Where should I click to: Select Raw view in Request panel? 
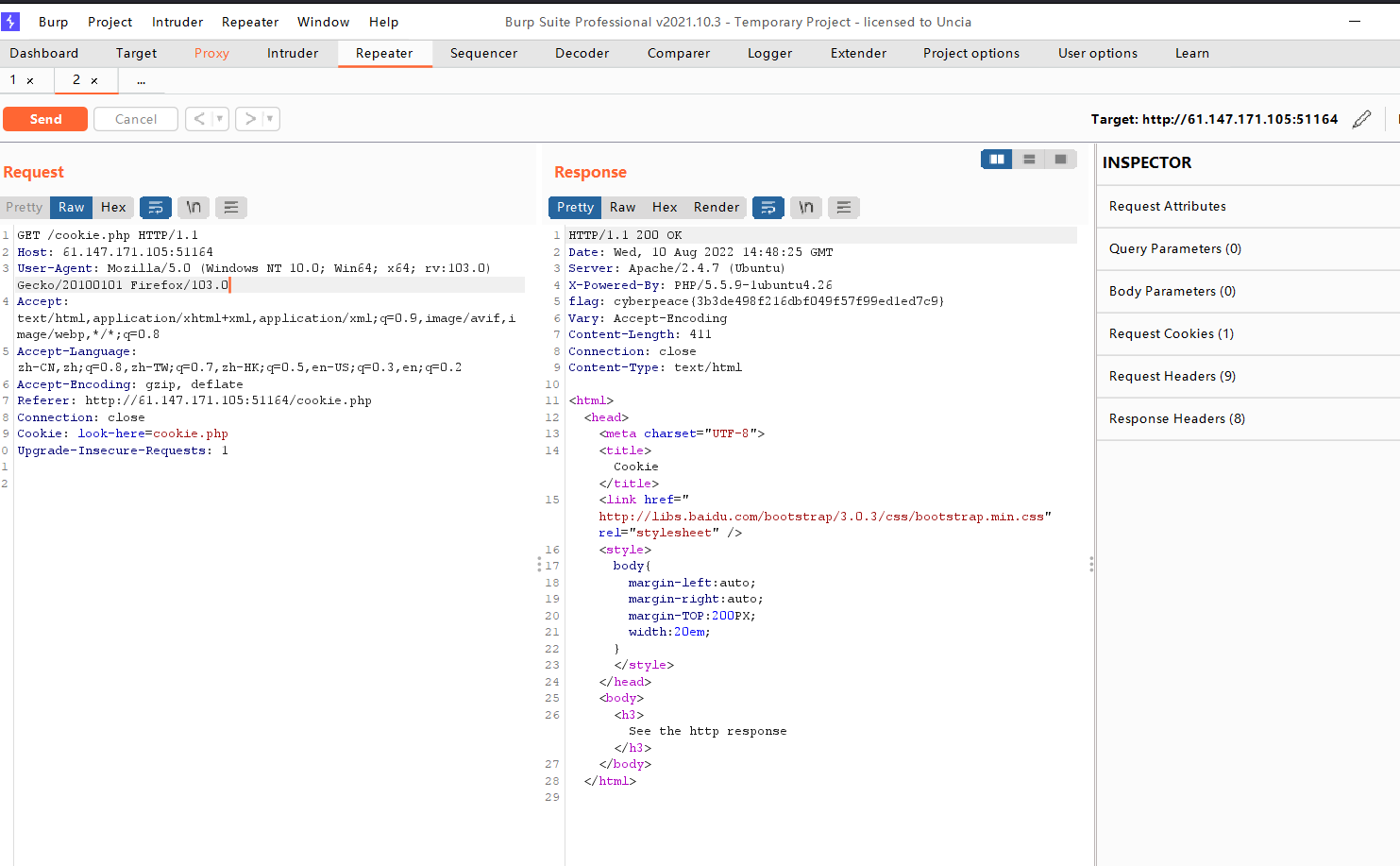coord(72,208)
